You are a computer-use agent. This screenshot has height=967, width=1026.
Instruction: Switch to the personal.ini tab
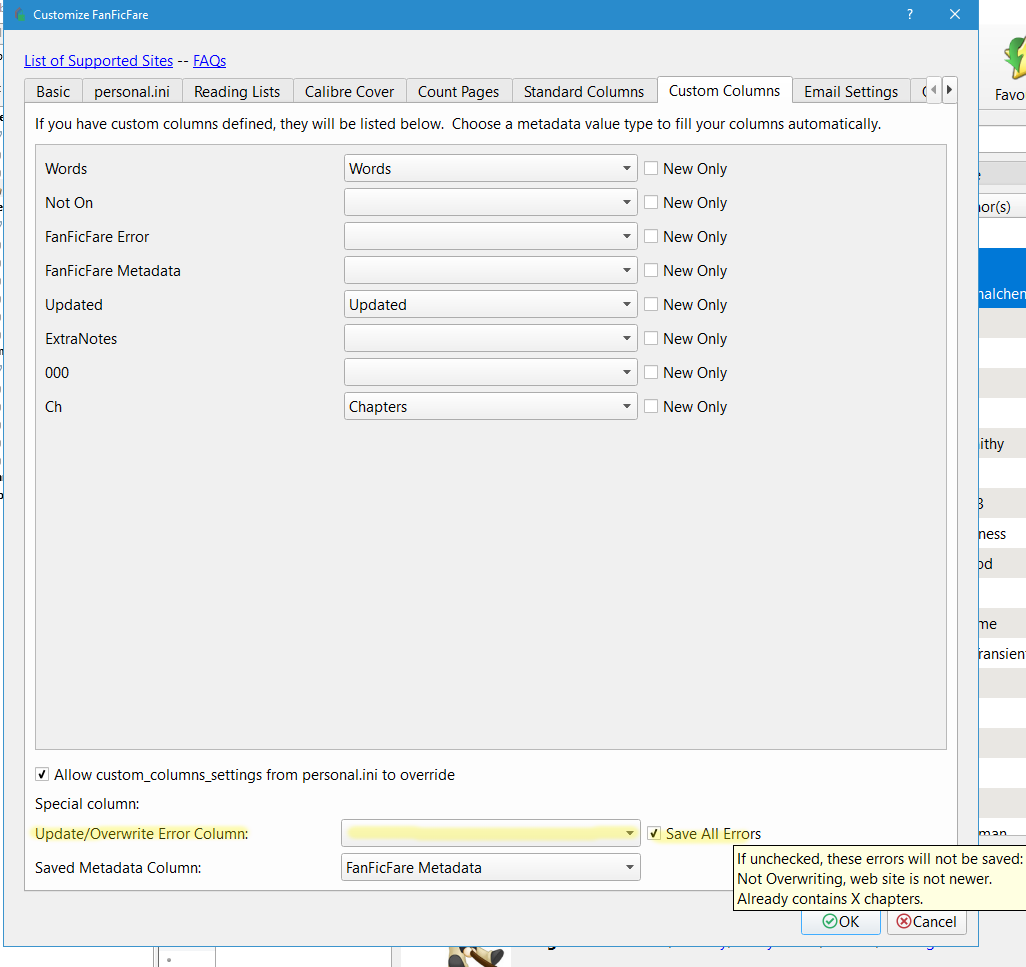pyautogui.click(x=132, y=92)
